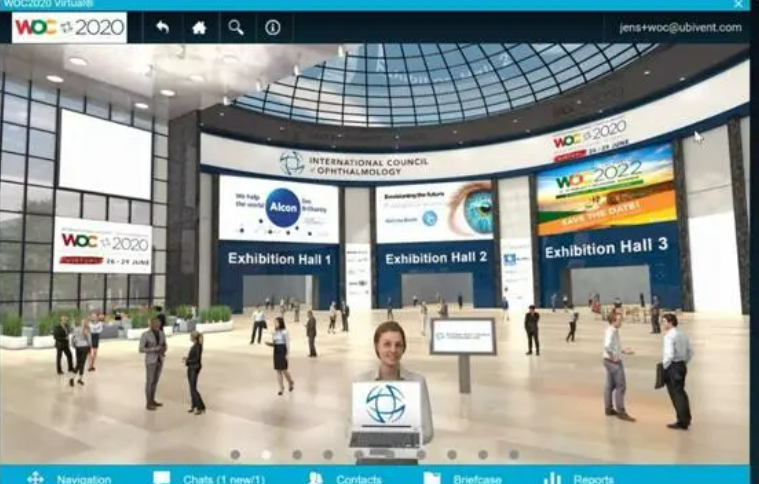Screen dimensions: 759x484
Task: Click the Alcon banner above Hall 1
Action: [278, 208]
